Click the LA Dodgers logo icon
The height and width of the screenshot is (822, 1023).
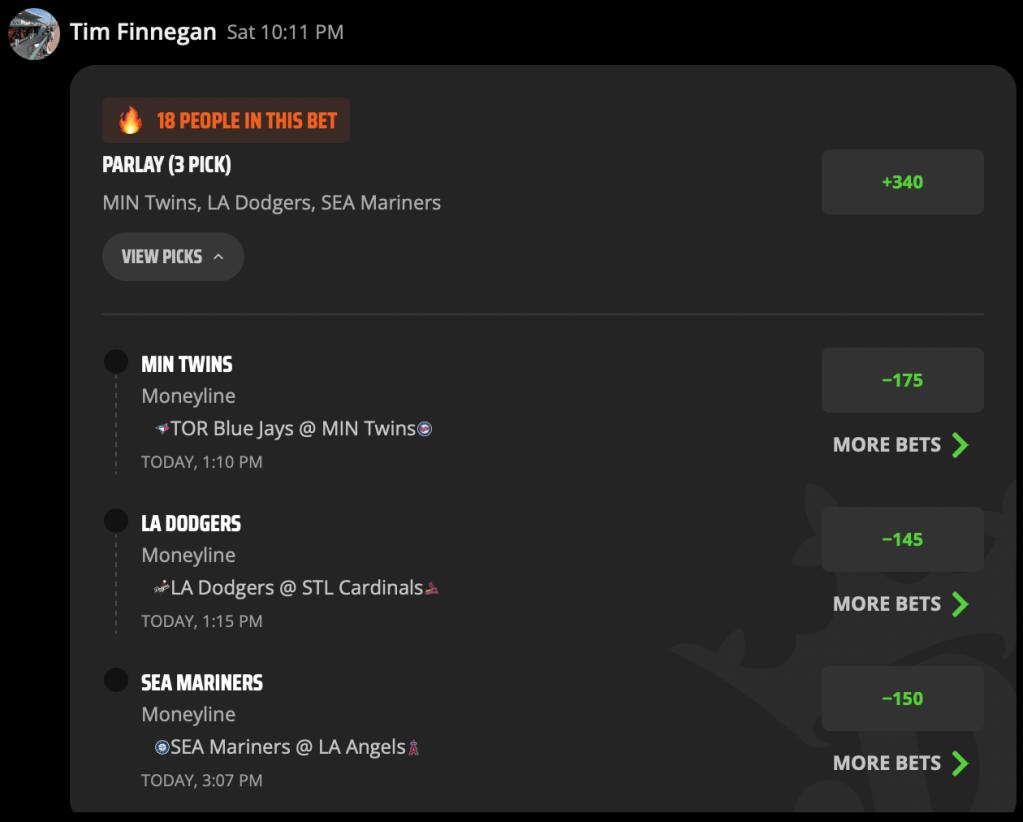coord(162,588)
